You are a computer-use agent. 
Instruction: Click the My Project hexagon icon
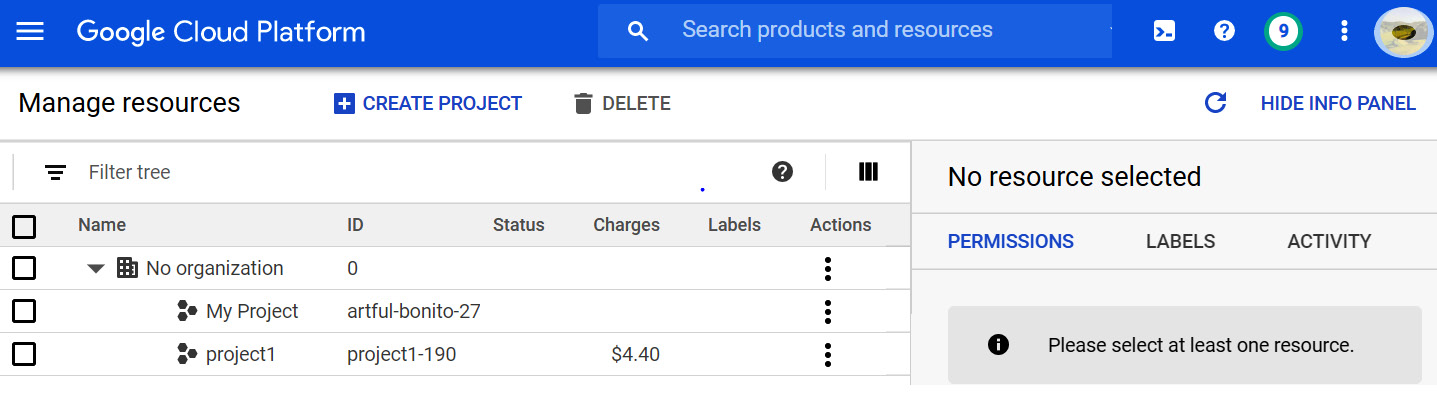click(187, 311)
